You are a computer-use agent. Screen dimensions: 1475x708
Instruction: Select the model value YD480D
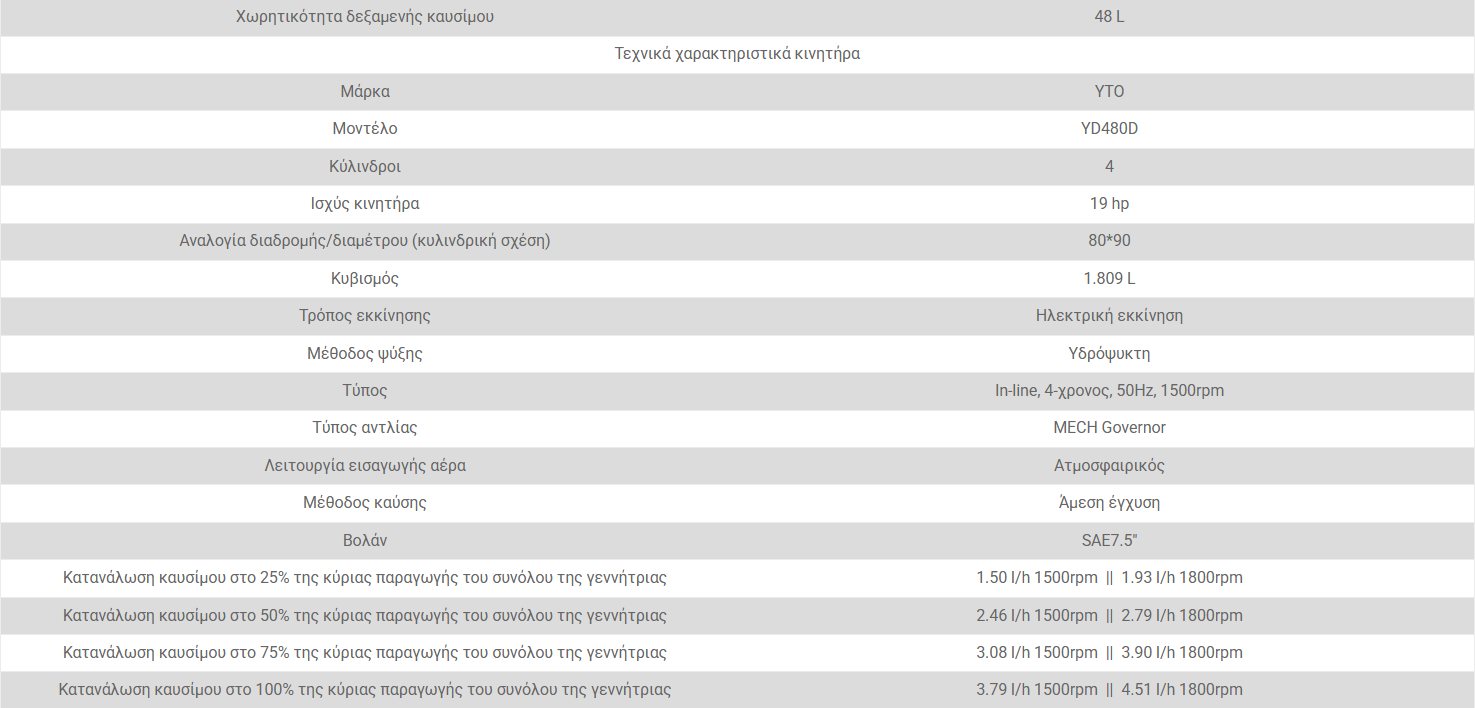(x=1109, y=129)
